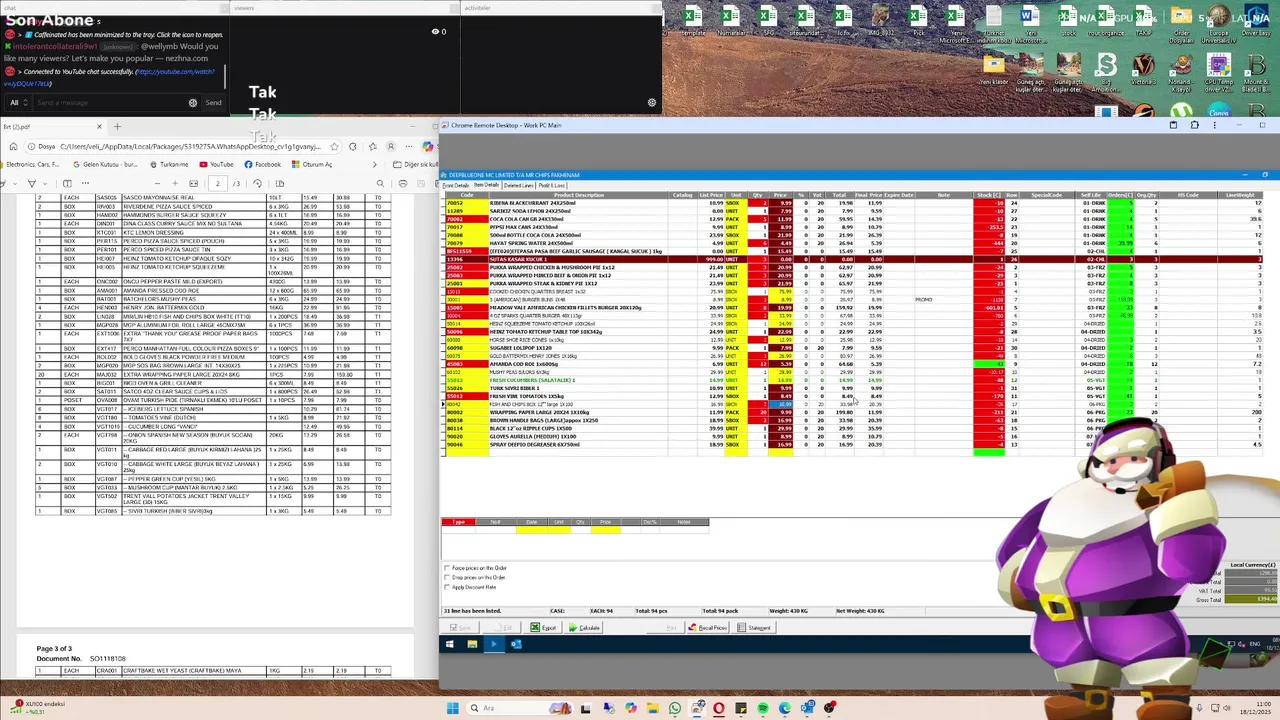Tick the Apply Discount Rate checkbox

coord(447,586)
